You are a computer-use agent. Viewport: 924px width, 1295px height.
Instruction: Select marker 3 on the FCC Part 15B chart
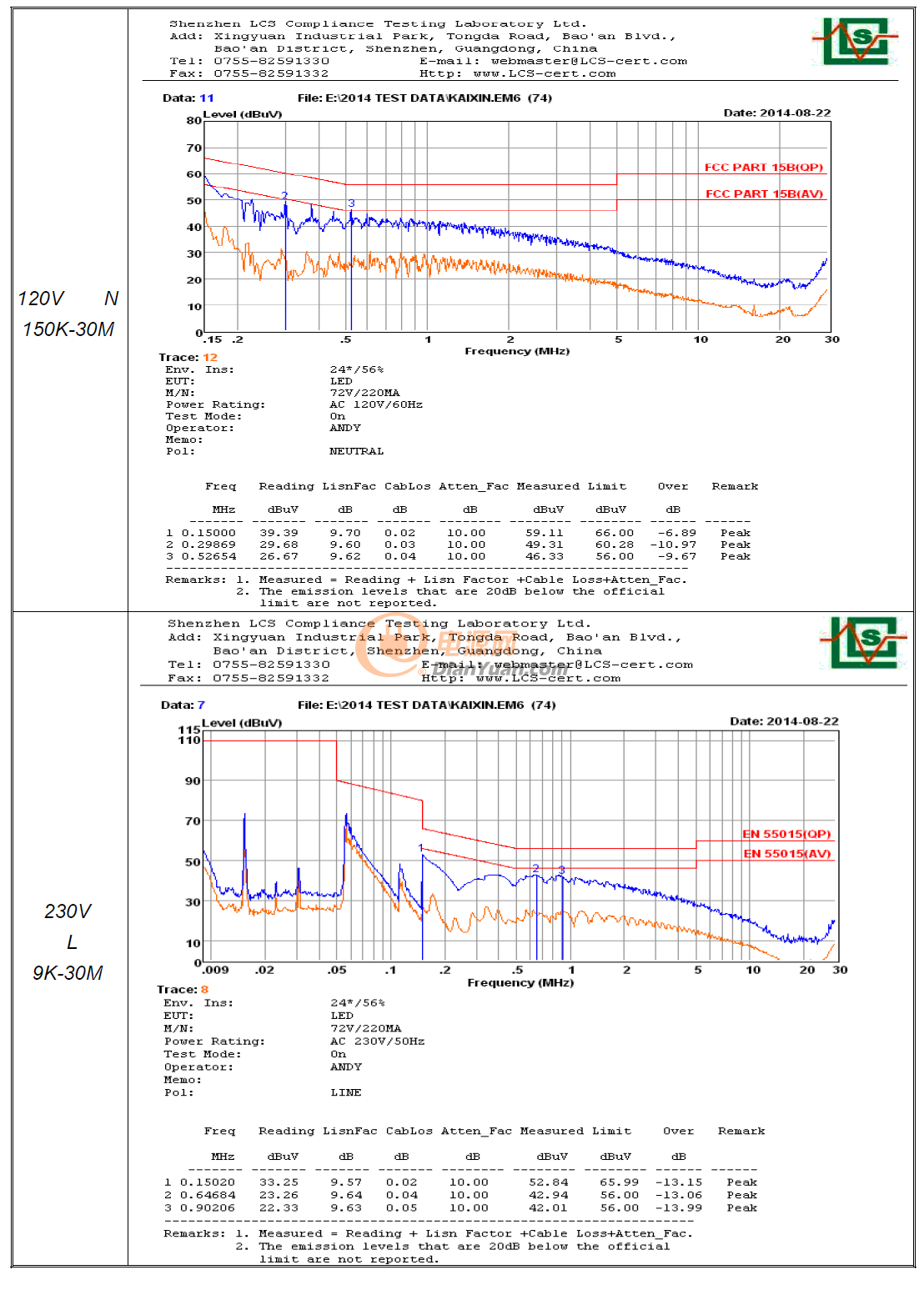click(351, 203)
